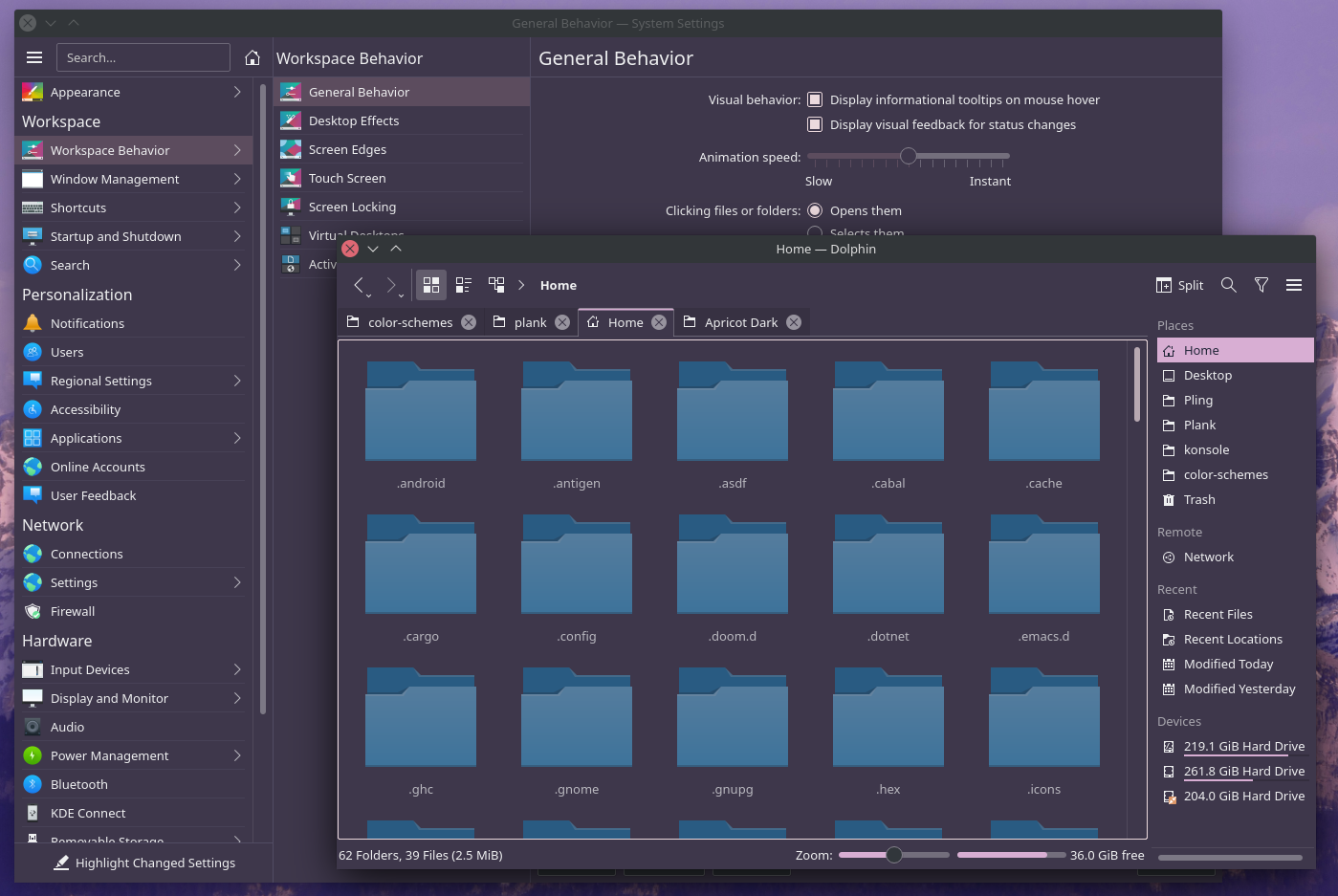Switch to plank tab in Dolphin
The image size is (1338, 896).
click(x=530, y=322)
